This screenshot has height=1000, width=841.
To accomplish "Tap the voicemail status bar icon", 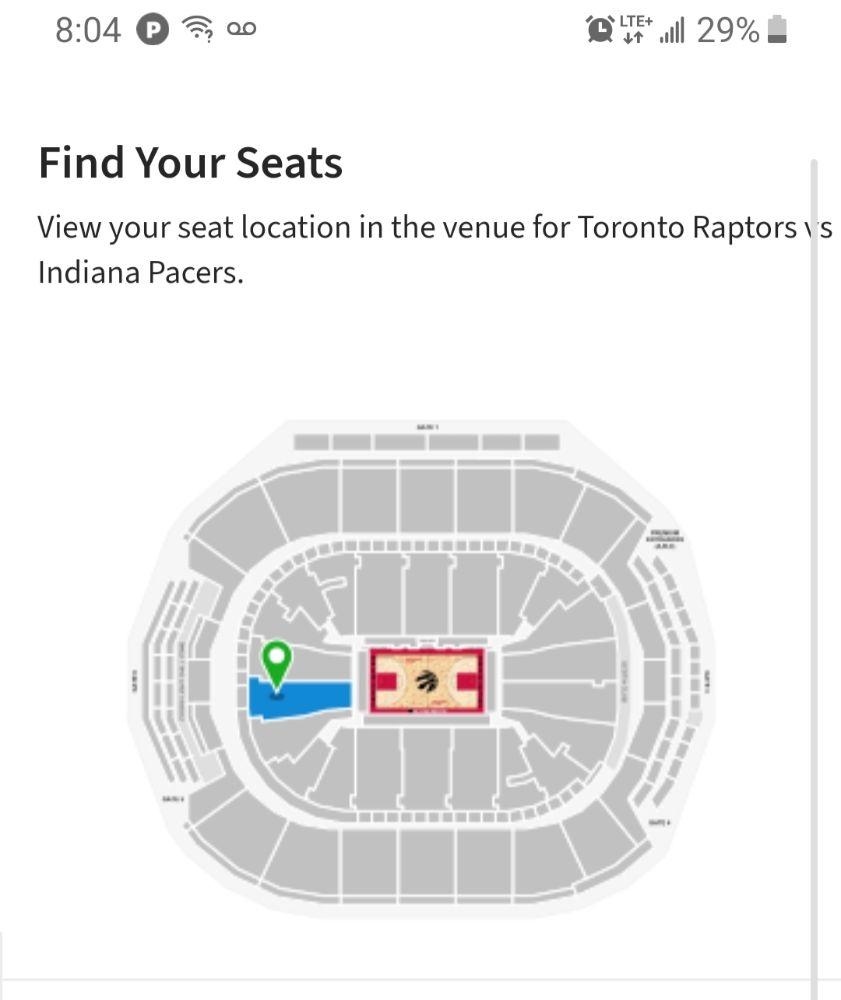I will click(241, 30).
